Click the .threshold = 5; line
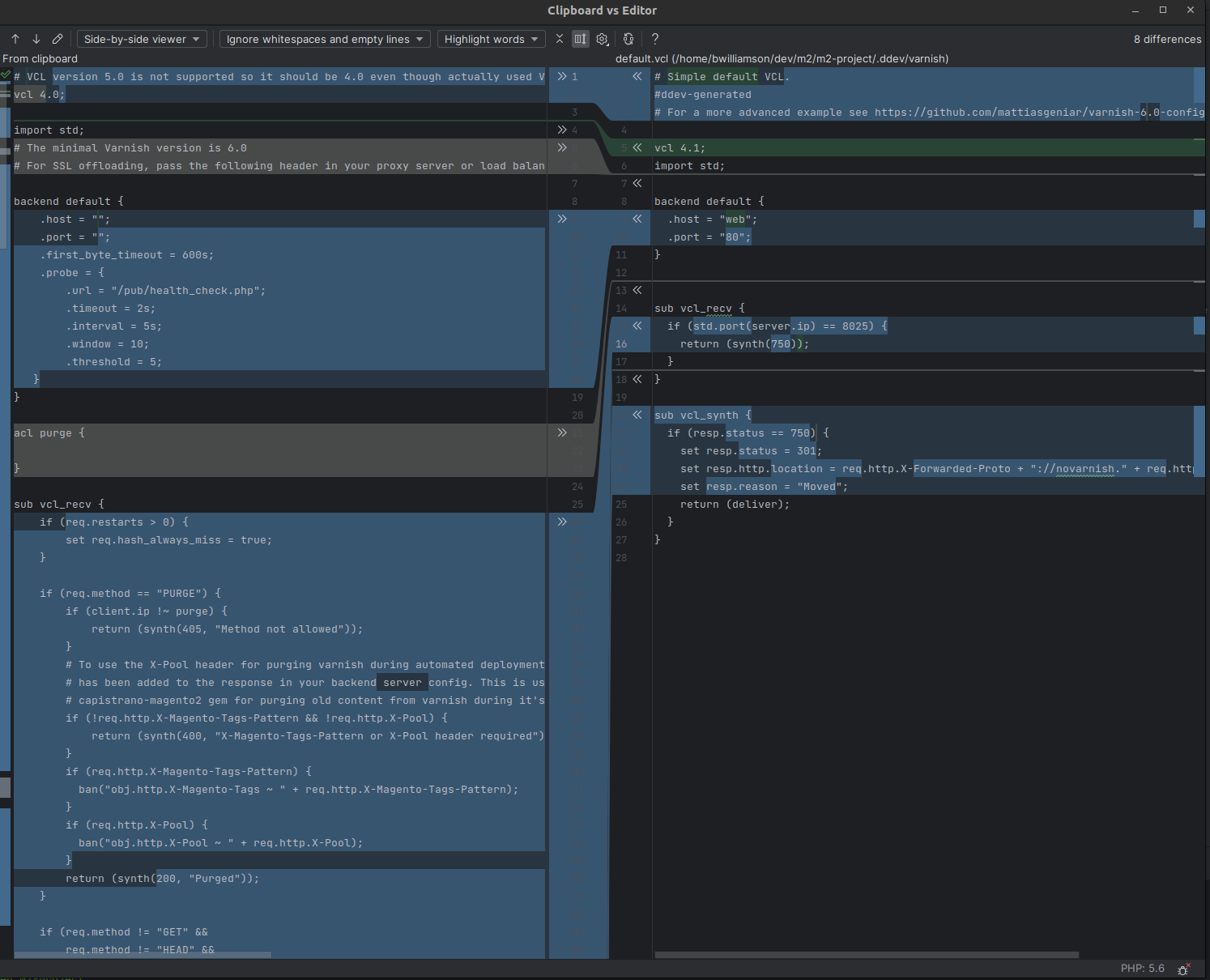The width and height of the screenshot is (1210, 980). (114, 361)
